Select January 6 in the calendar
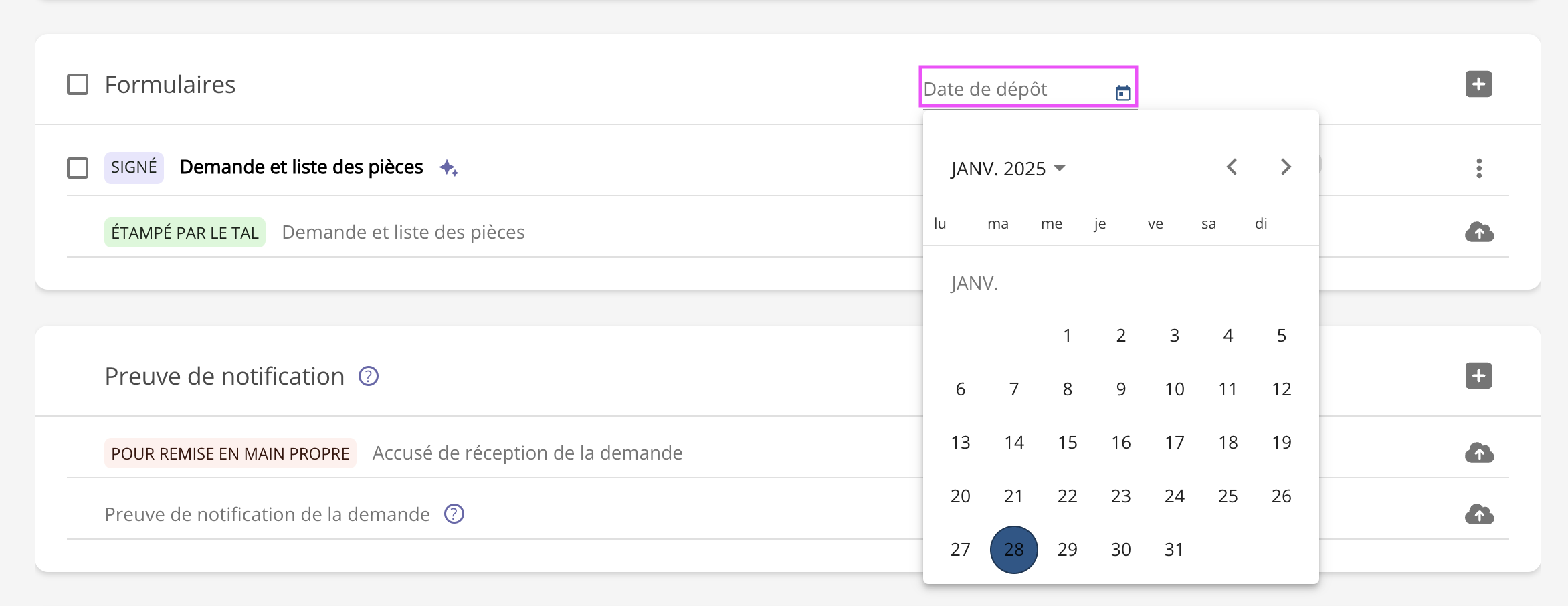This screenshot has height=606, width=1568. coord(961,389)
